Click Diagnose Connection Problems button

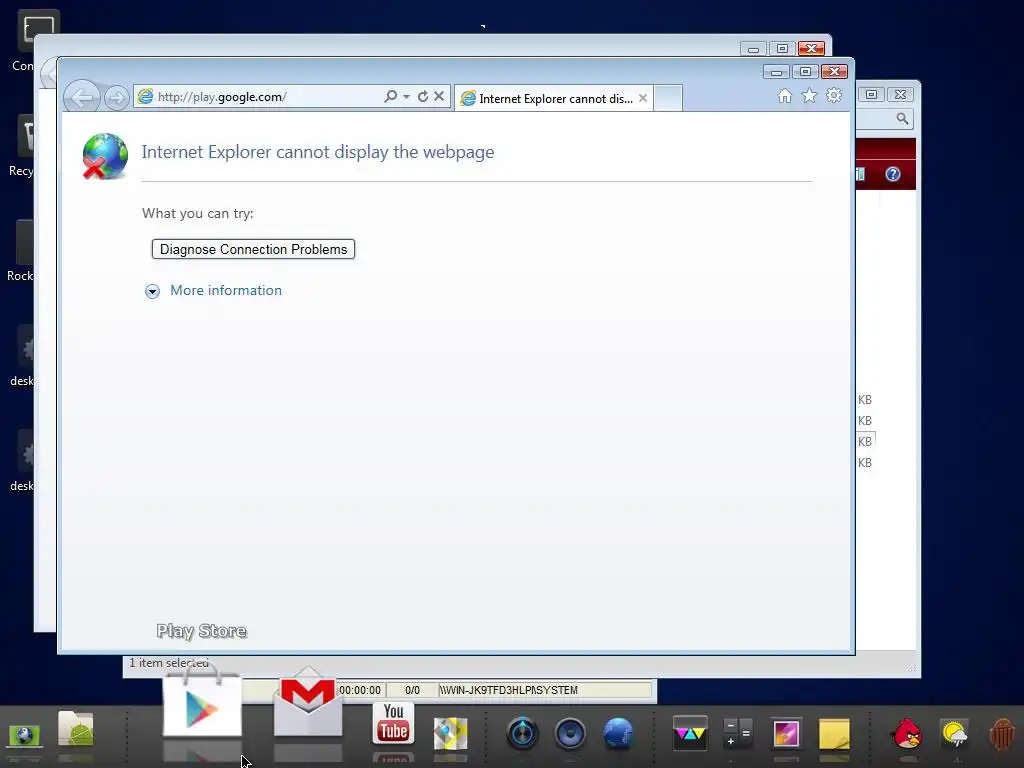click(x=253, y=249)
